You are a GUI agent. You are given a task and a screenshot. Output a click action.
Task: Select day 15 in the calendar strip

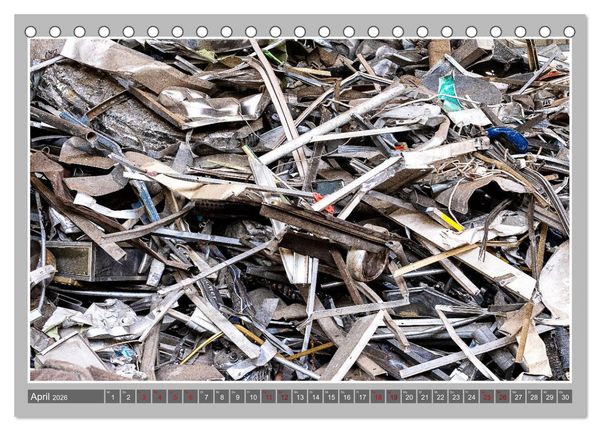[331, 397]
